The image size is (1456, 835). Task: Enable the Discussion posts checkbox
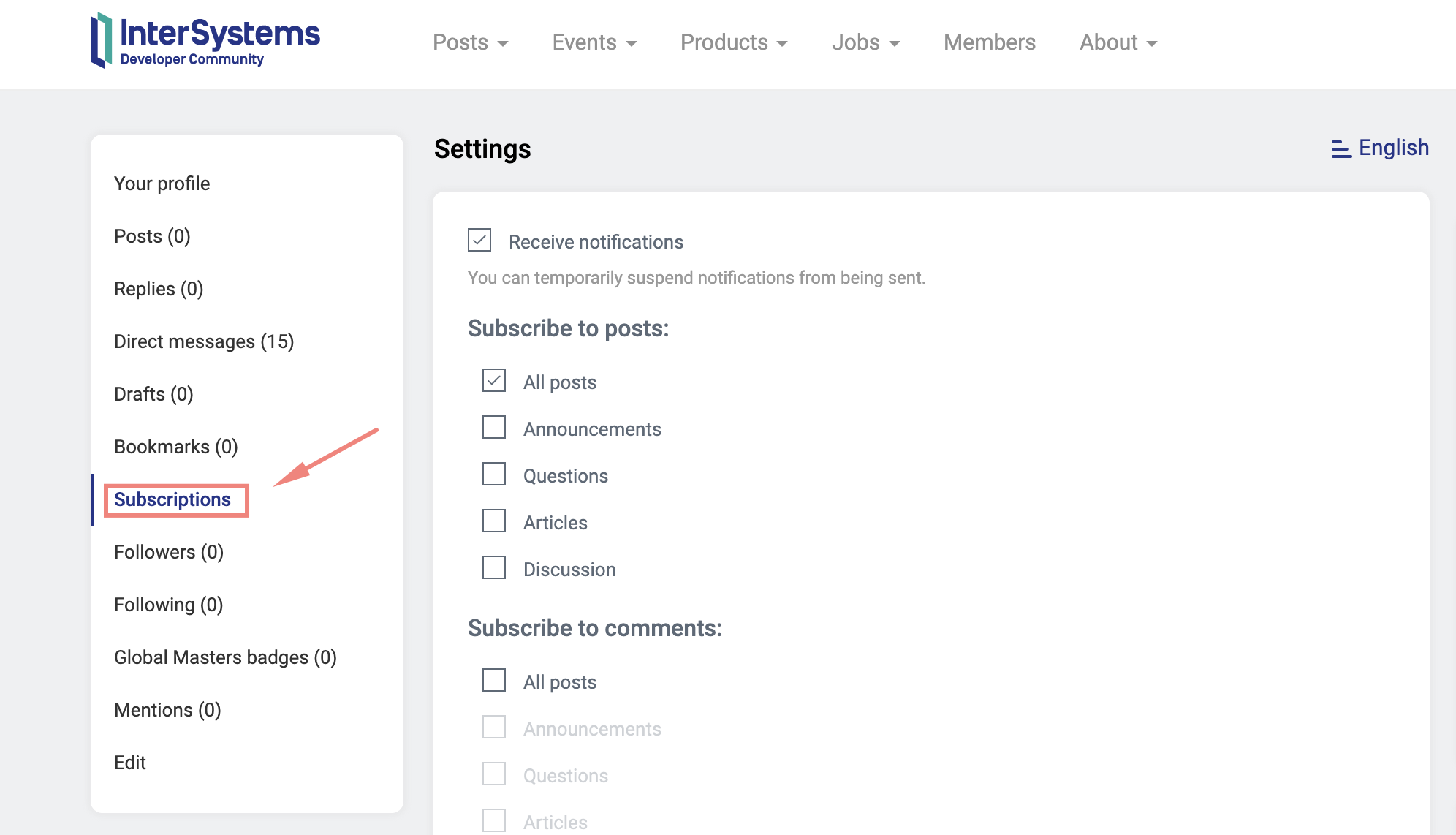494,568
